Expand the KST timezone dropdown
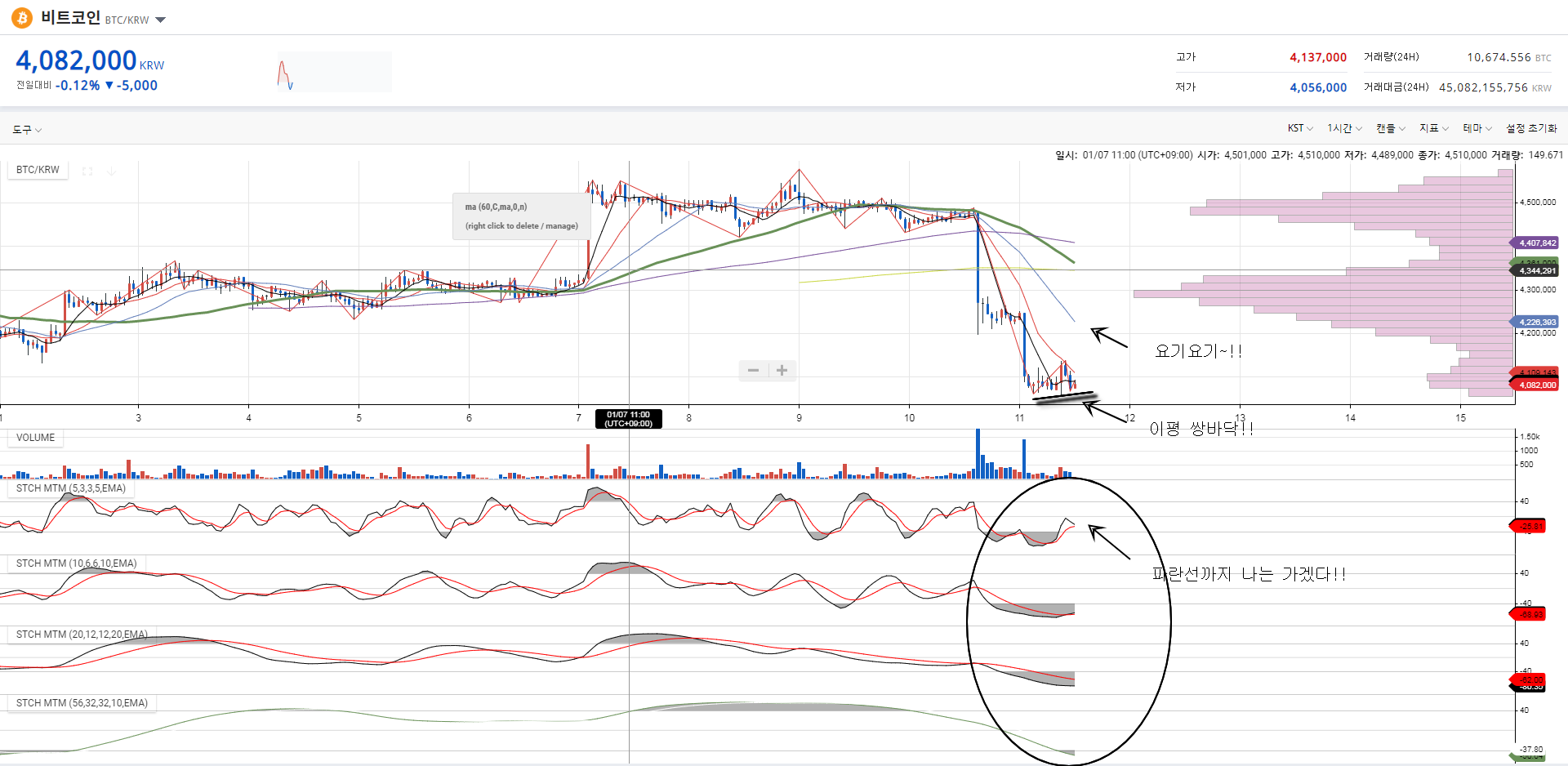The image size is (1568, 766). (1299, 128)
